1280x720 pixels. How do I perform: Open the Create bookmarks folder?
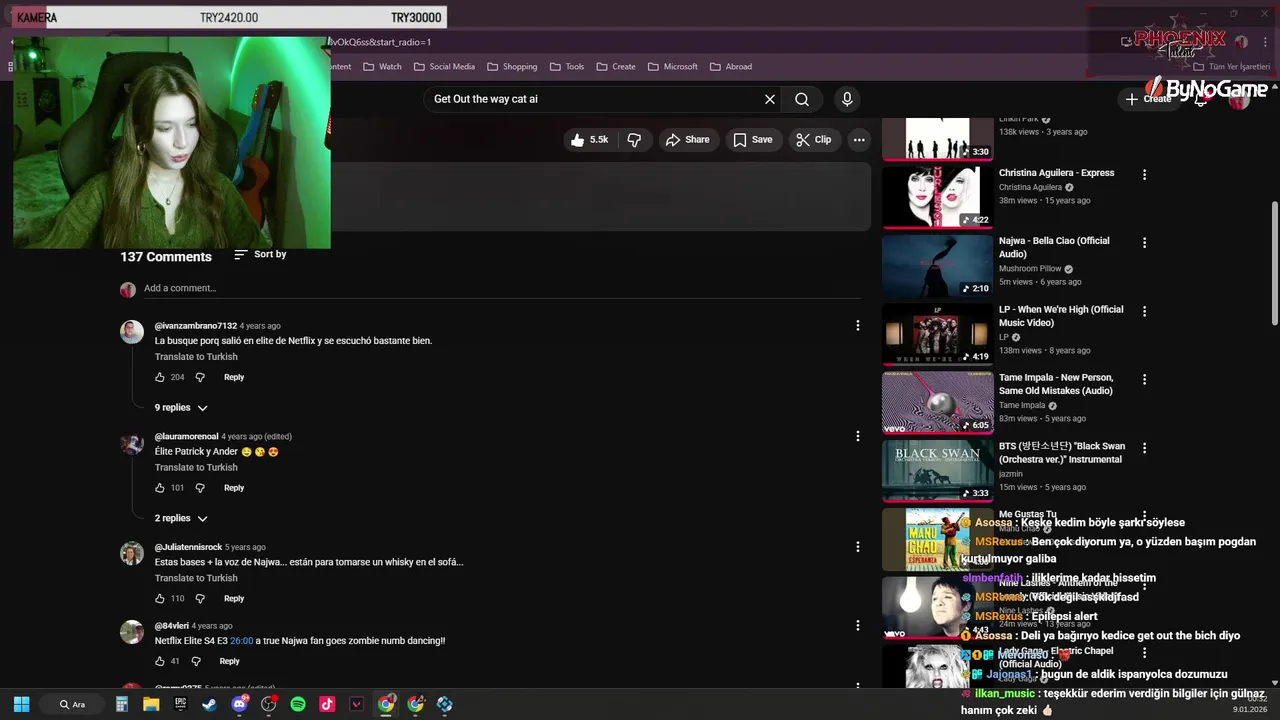point(616,67)
